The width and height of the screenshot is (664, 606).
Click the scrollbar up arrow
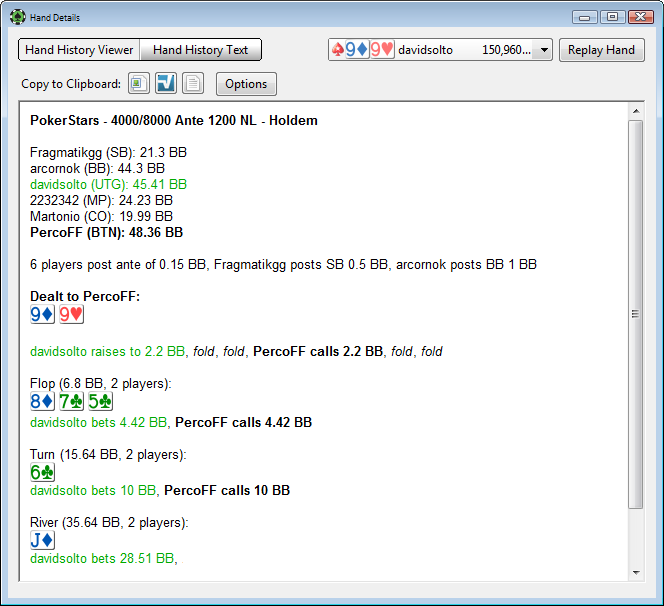click(636, 111)
